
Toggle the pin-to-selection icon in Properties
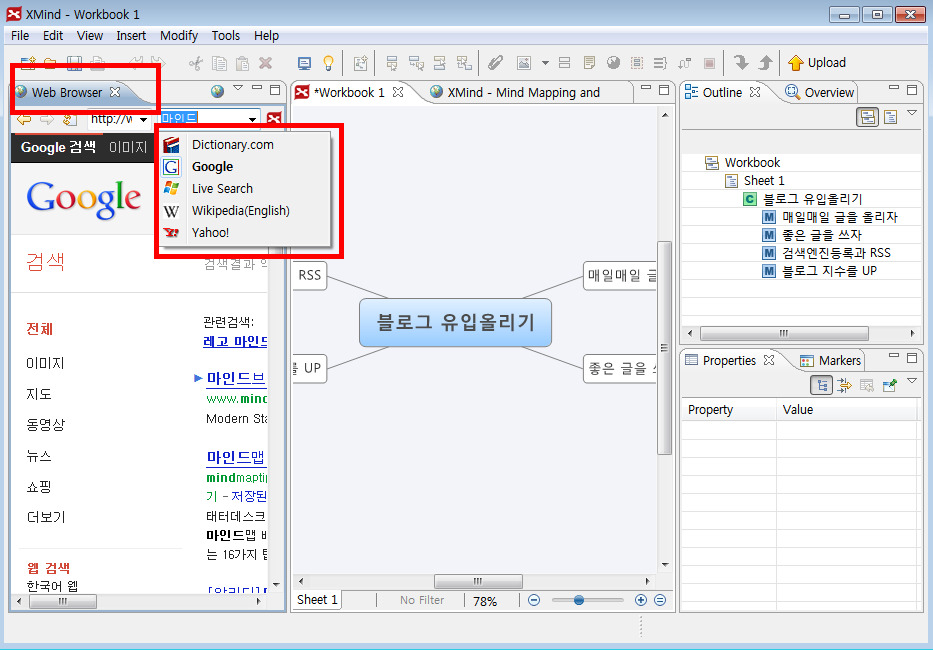pos(890,385)
